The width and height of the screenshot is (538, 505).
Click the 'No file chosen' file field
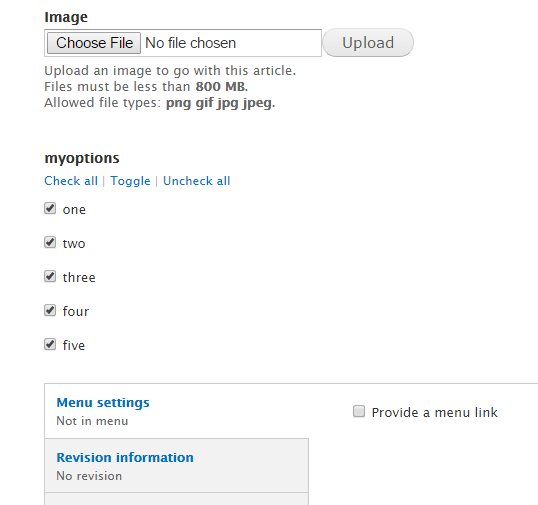click(x=183, y=43)
